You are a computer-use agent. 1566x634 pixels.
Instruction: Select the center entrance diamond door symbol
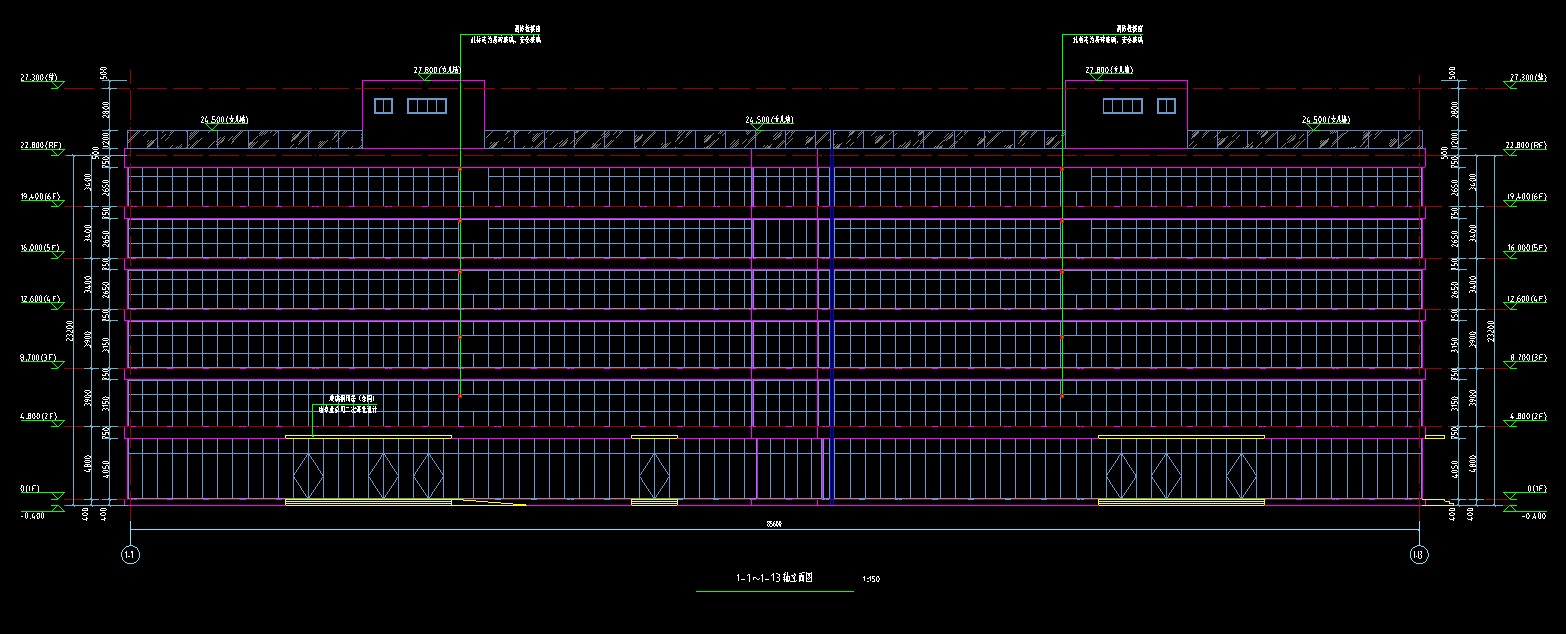tap(654, 475)
